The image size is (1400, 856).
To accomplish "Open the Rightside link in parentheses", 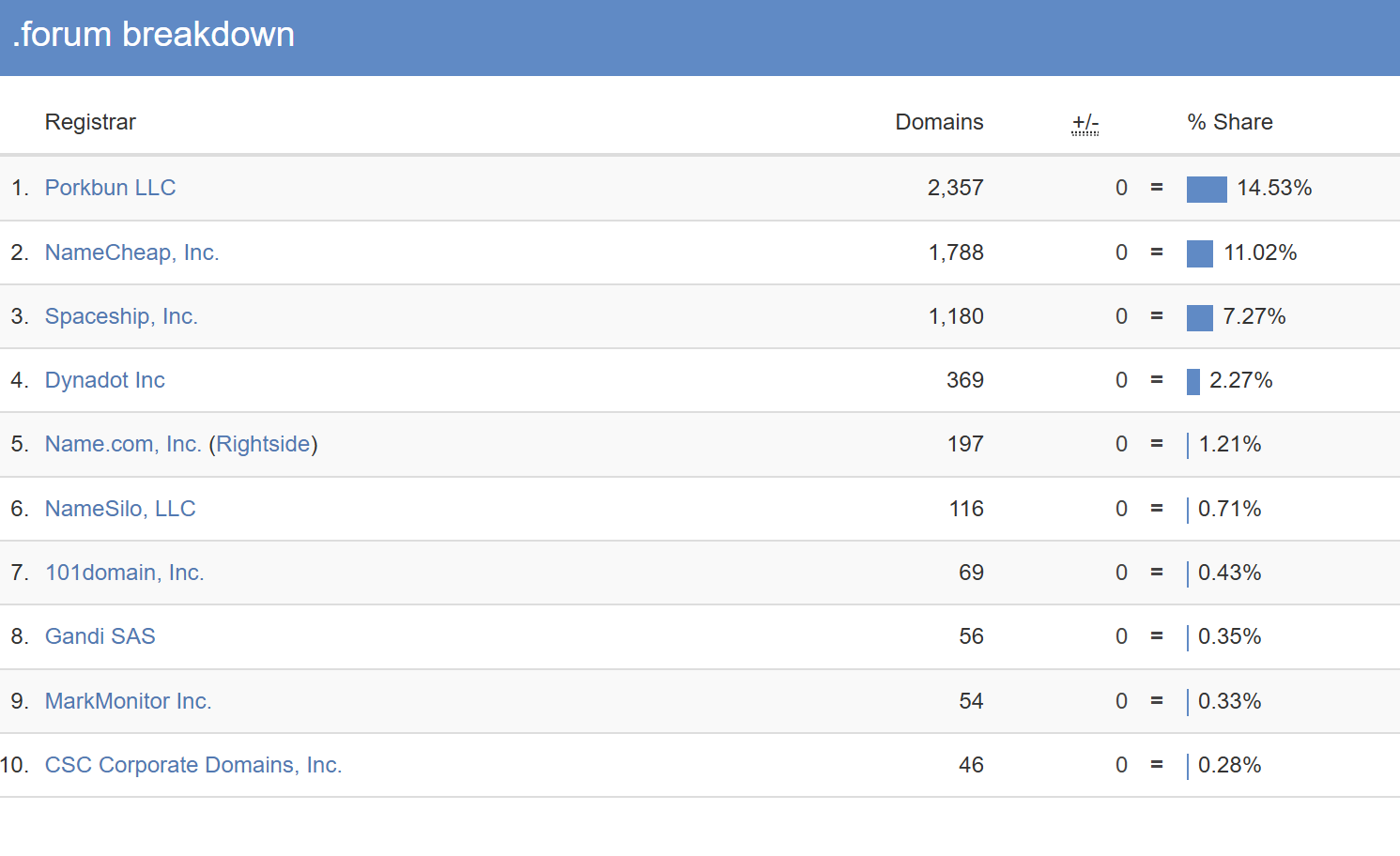I will pyautogui.click(x=263, y=444).
